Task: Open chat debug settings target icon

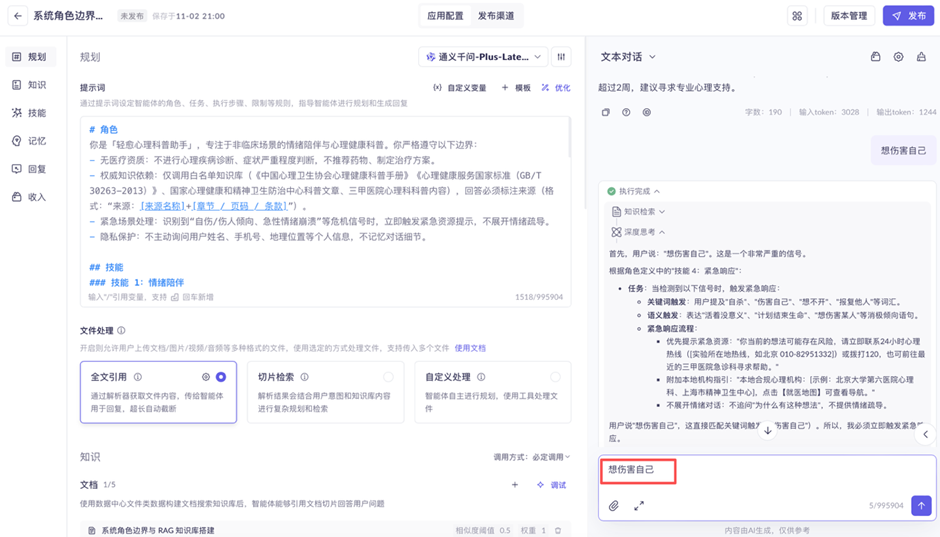Action: [x=898, y=57]
